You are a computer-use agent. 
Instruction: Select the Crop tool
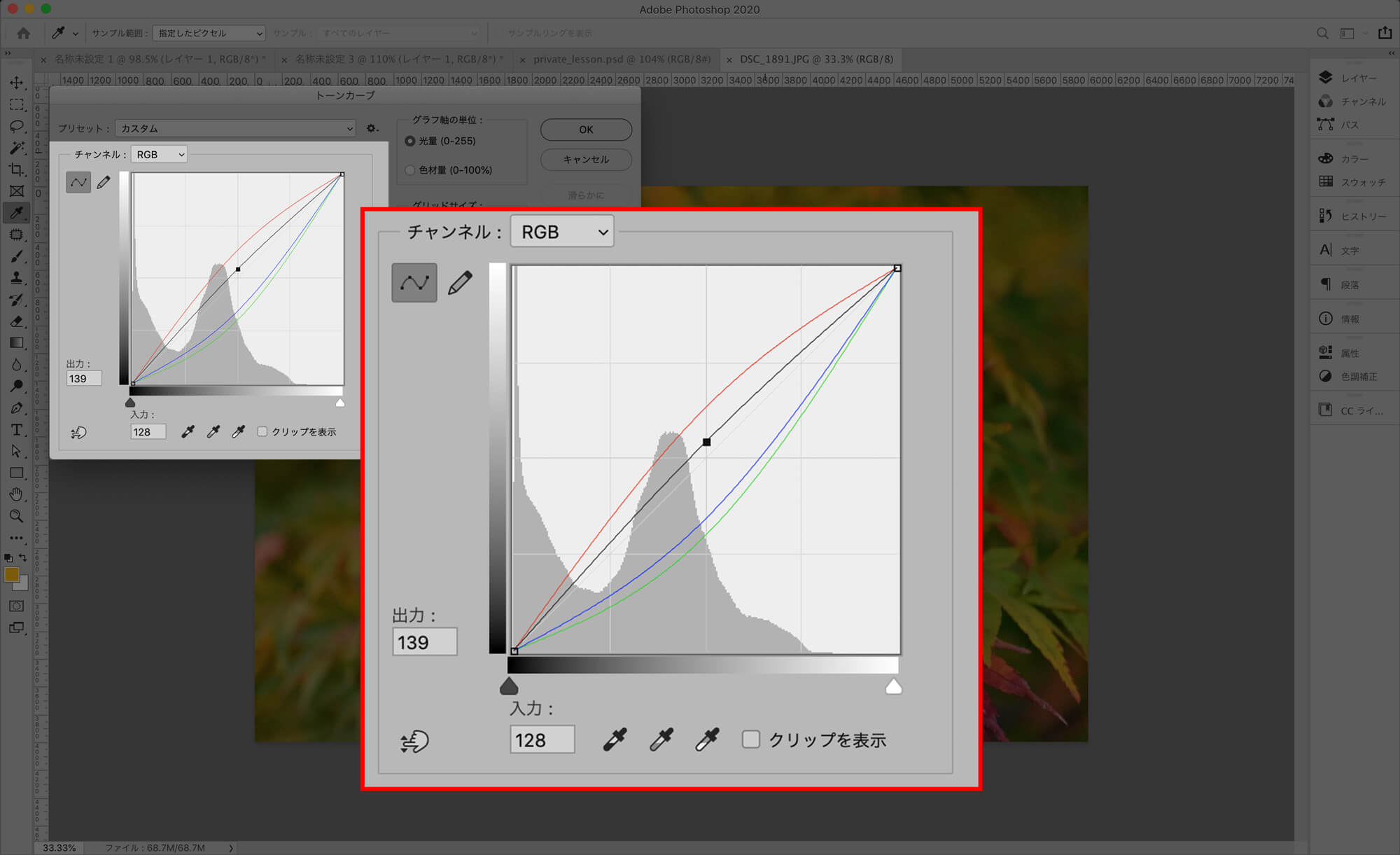pos(17,169)
